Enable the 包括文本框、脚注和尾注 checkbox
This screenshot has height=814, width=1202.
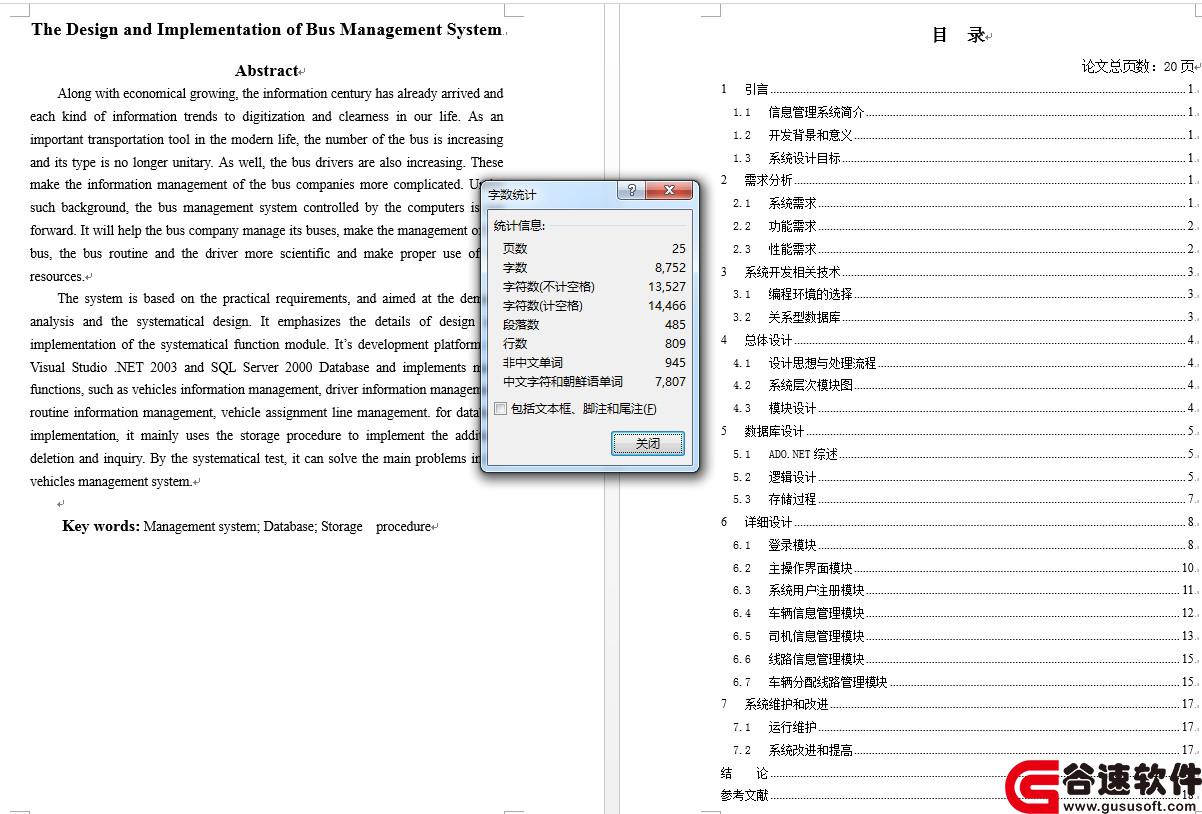point(500,409)
